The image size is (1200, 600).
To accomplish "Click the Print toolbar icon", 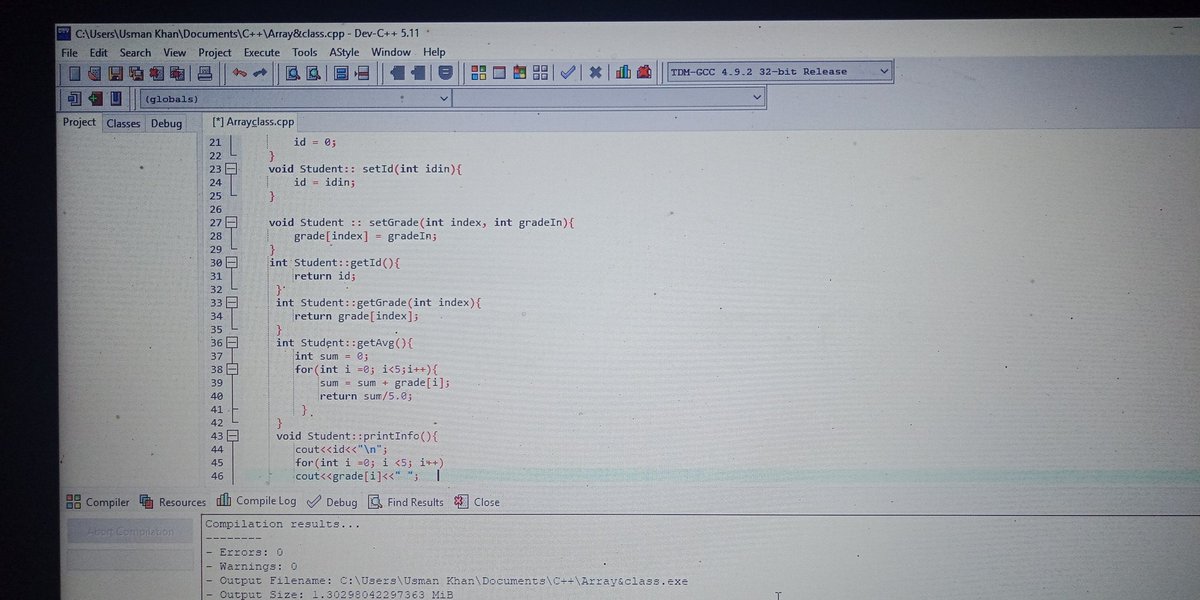I will 204,72.
